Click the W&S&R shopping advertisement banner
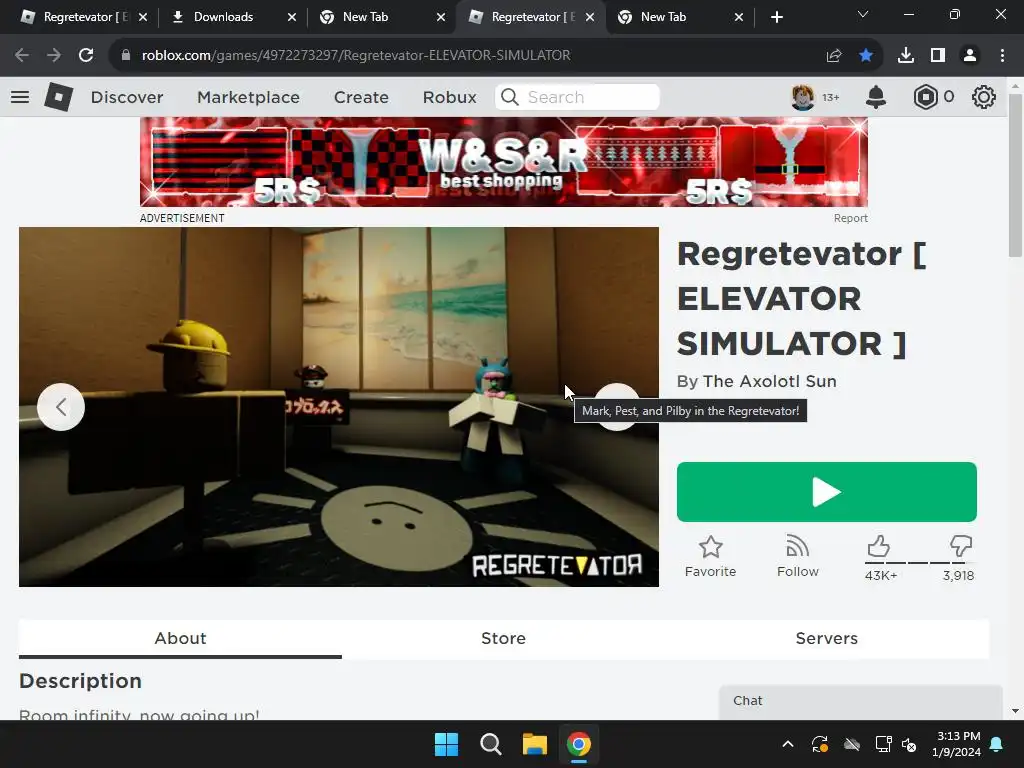1024x768 pixels. (x=504, y=162)
